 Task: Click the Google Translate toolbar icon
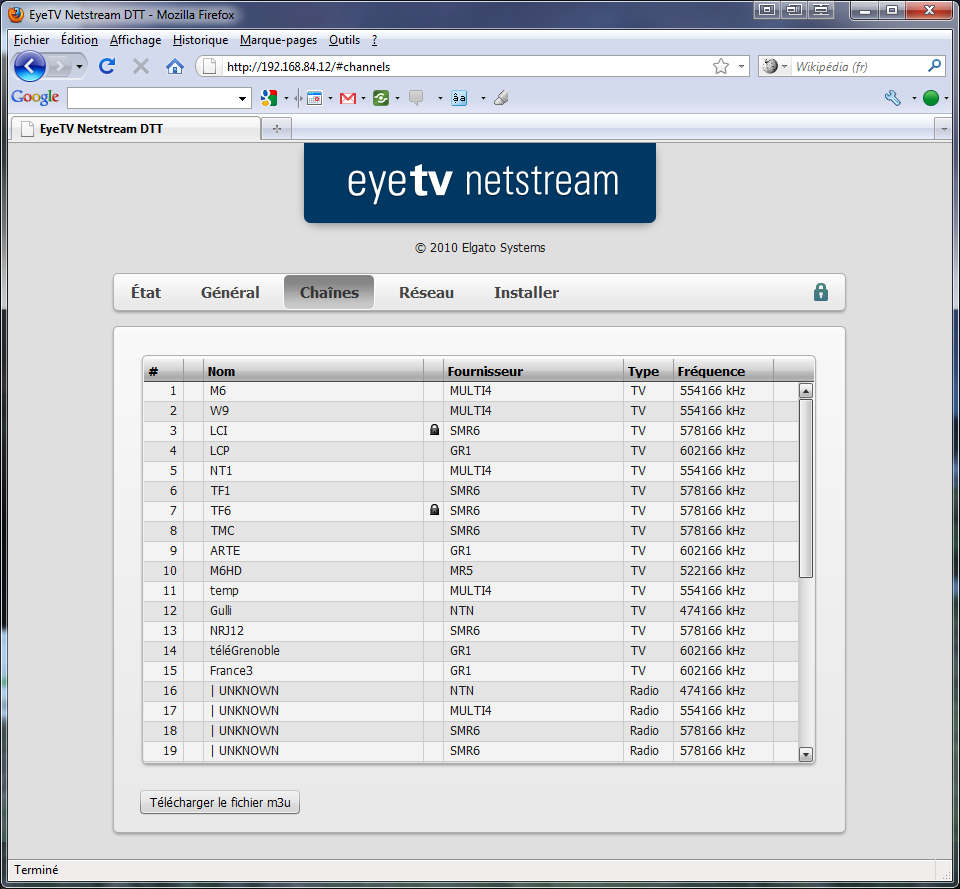coord(459,98)
